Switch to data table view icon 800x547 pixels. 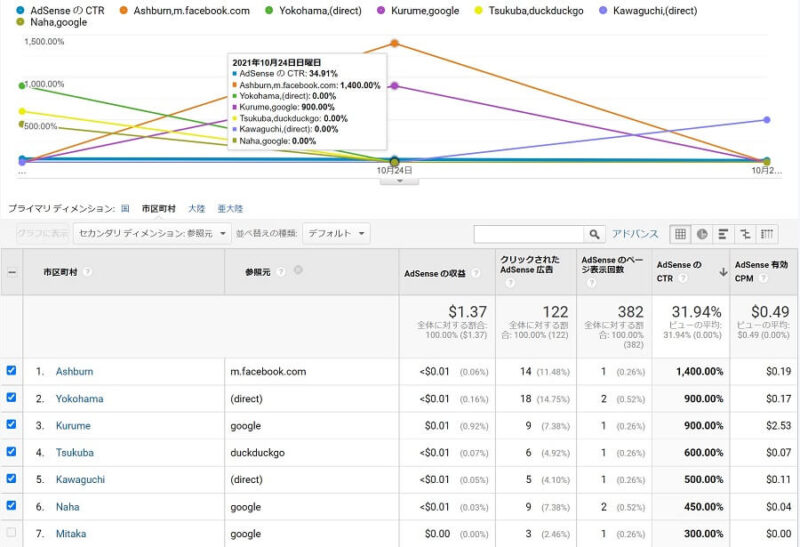[x=680, y=234]
